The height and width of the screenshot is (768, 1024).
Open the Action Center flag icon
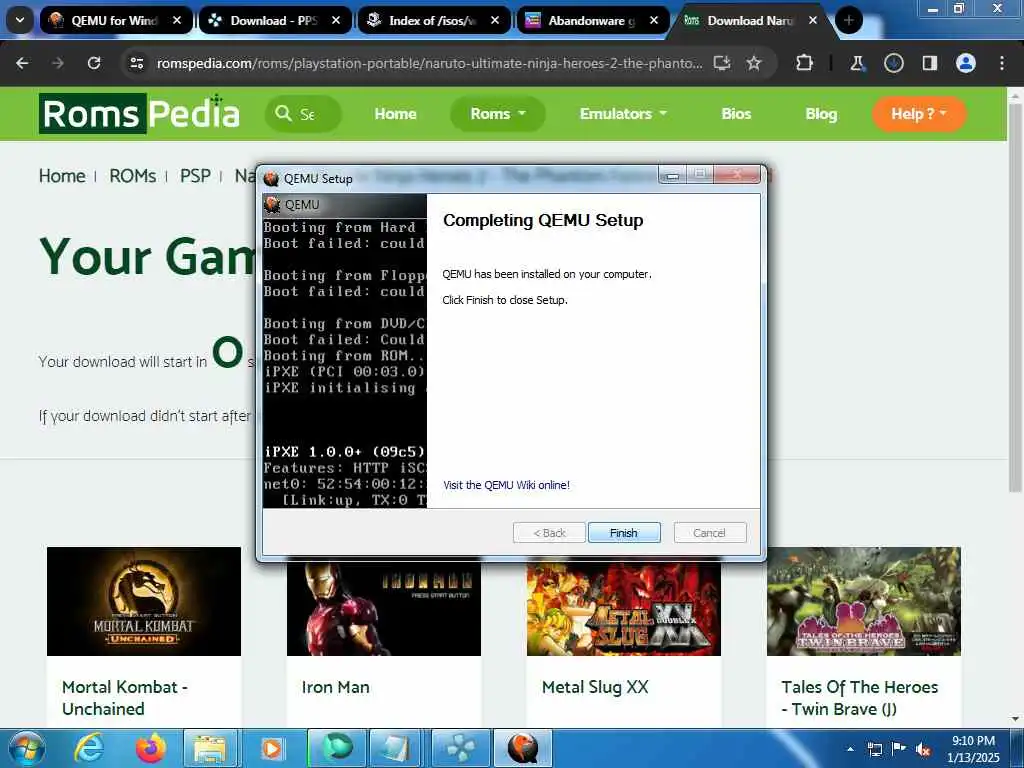899,749
